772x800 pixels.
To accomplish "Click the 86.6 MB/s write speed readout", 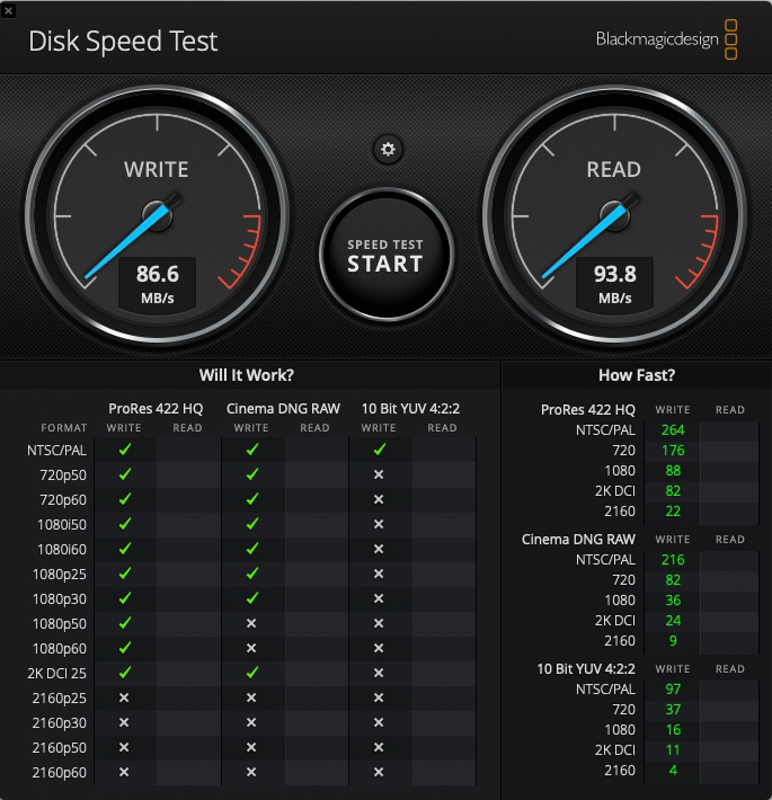I will pos(156,280).
